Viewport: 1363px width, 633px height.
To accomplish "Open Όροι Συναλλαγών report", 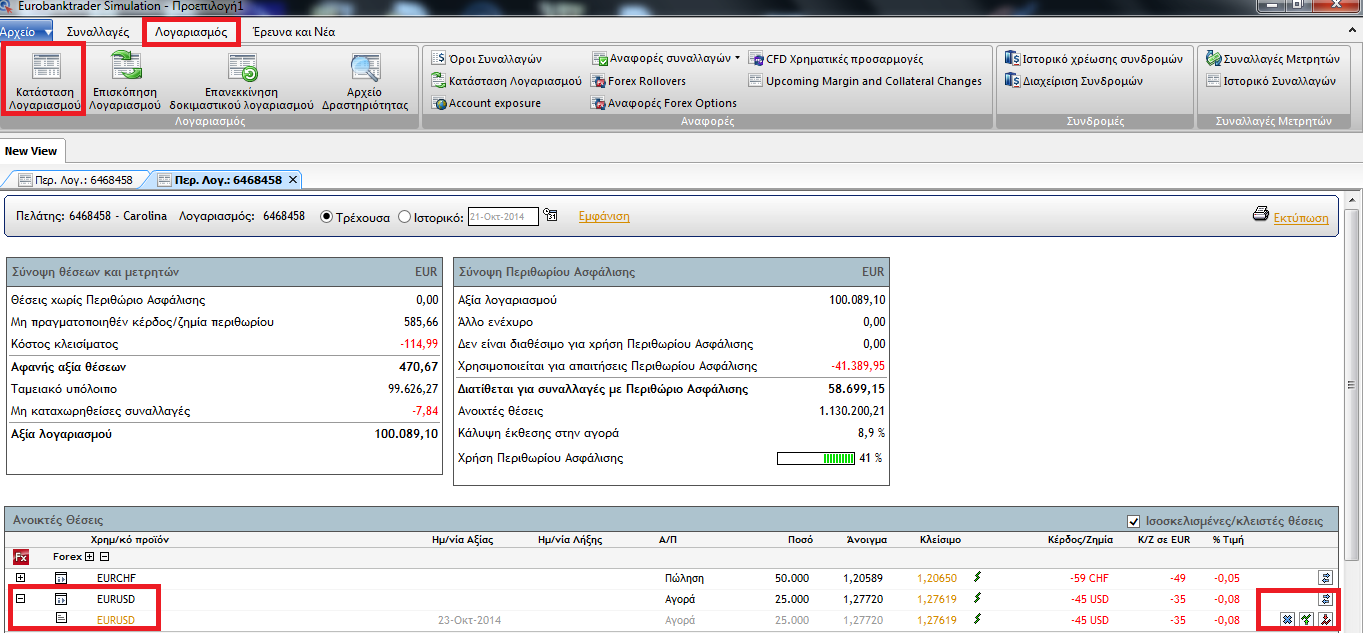I will 487,59.
